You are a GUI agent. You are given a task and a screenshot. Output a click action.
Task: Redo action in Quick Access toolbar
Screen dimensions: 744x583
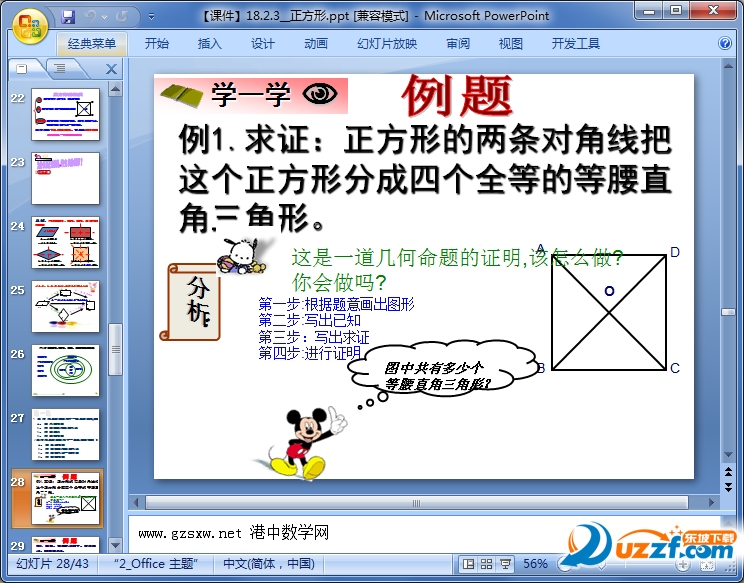(x=121, y=17)
